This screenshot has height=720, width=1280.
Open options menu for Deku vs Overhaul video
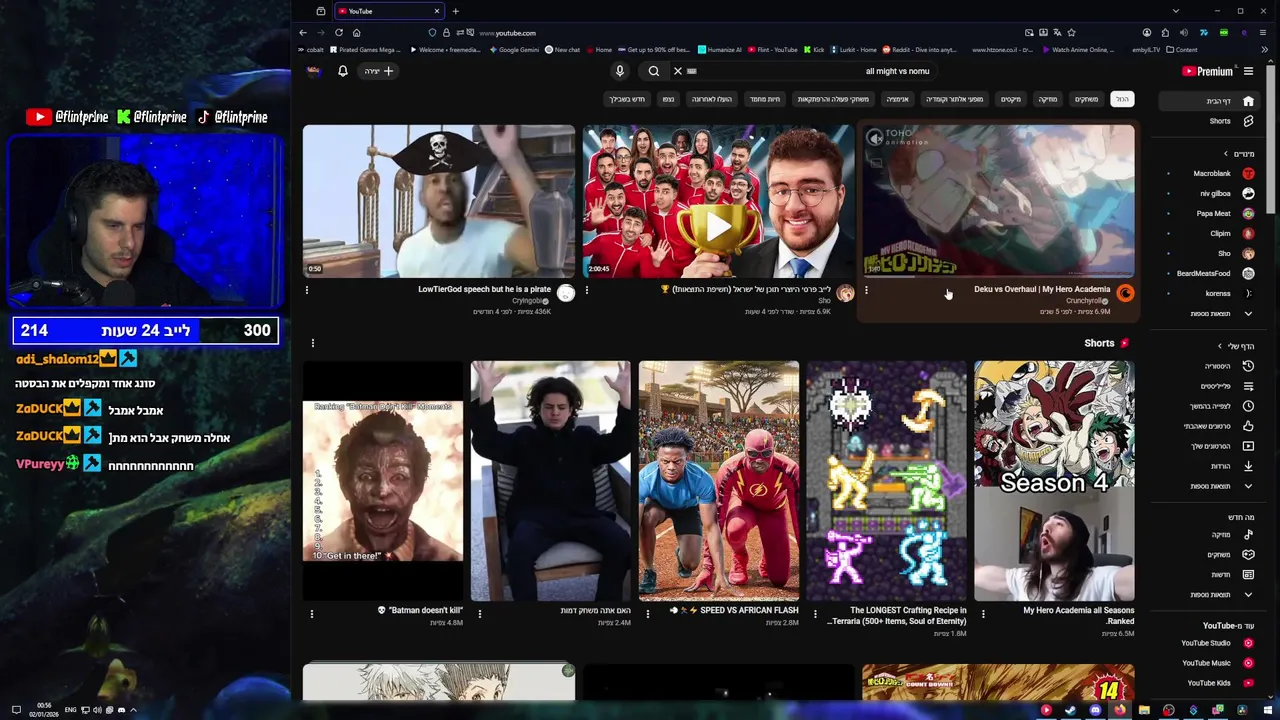click(867, 290)
